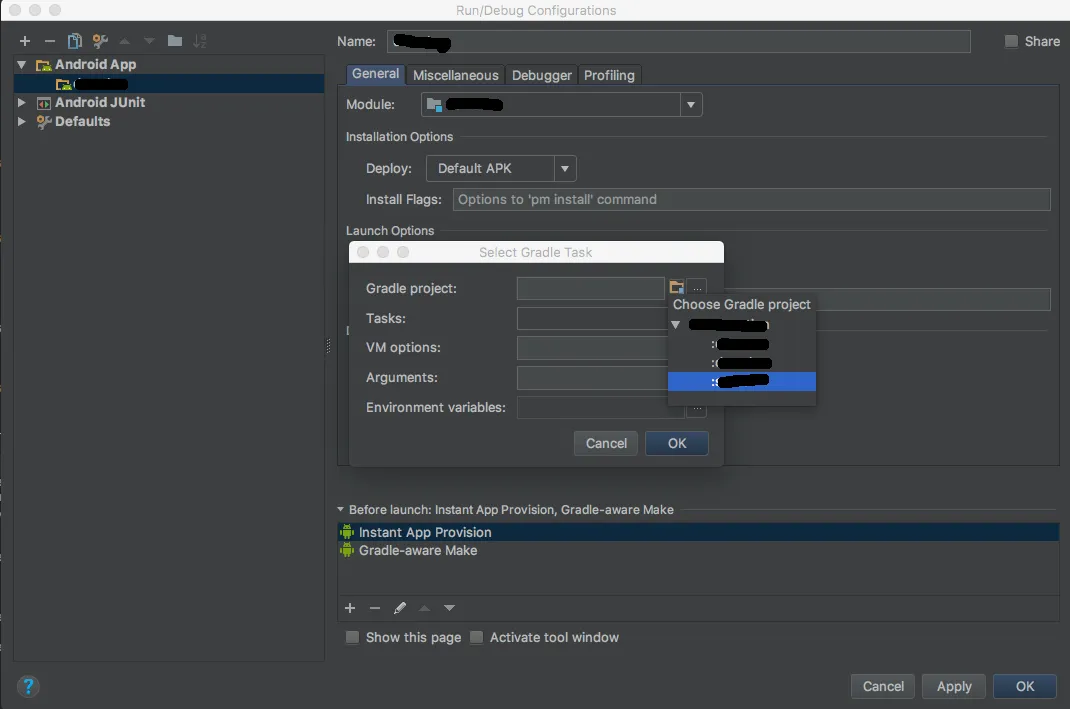Image resolution: width=1070 pixels, height=709 pixels.
Task: Switch to the Profiling tab
Action: pyautogui.click(x=609, y=75)
